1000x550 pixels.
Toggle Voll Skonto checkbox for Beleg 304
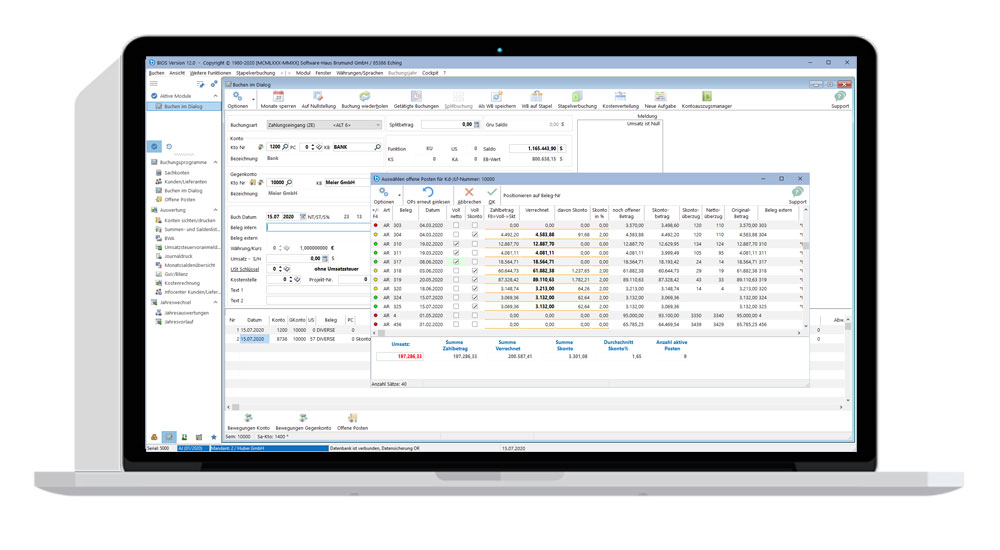pyautogui.click(x=474, y=234)
